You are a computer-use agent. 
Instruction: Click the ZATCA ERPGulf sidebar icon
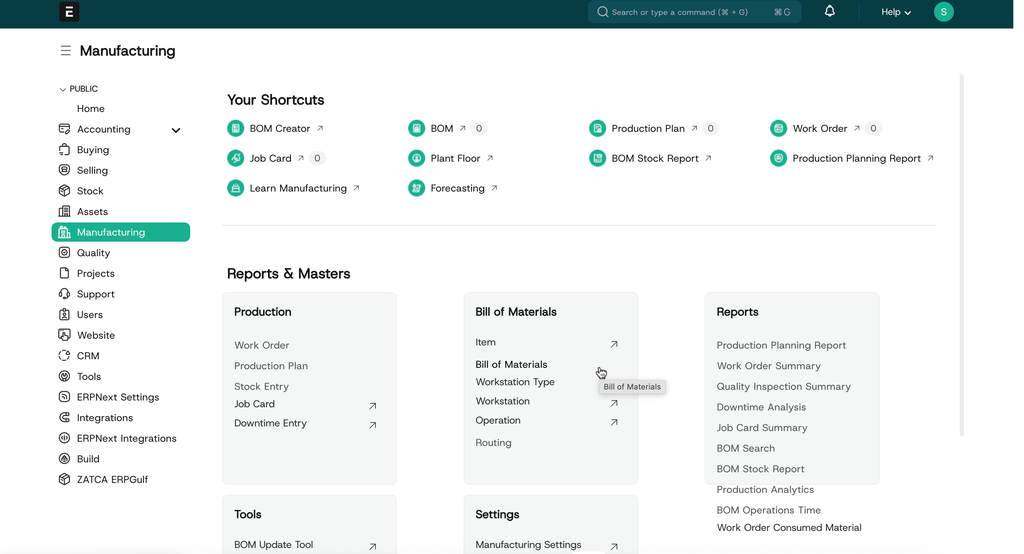coord(64,479)
